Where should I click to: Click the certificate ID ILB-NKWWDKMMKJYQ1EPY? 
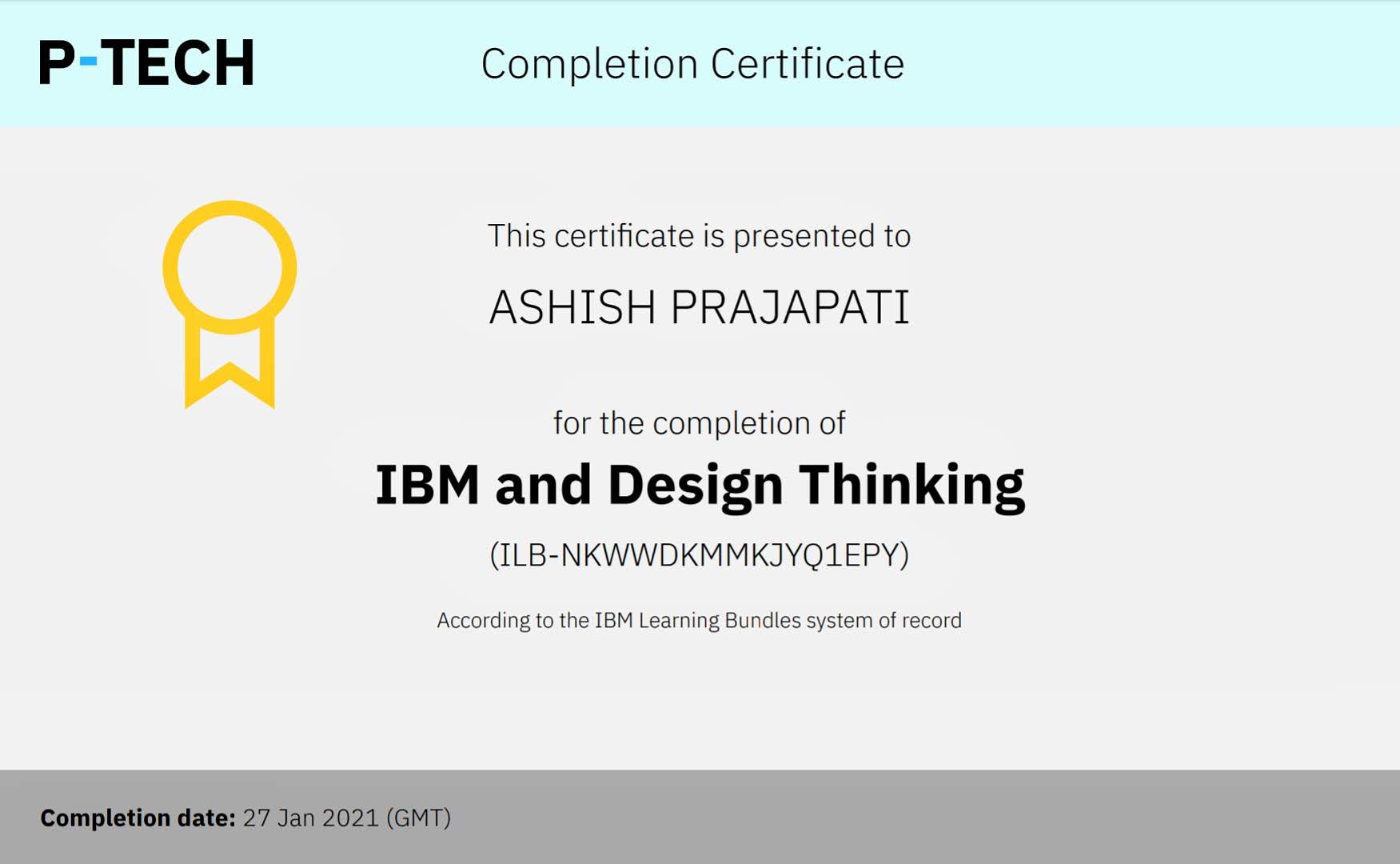tap(700, 554)
